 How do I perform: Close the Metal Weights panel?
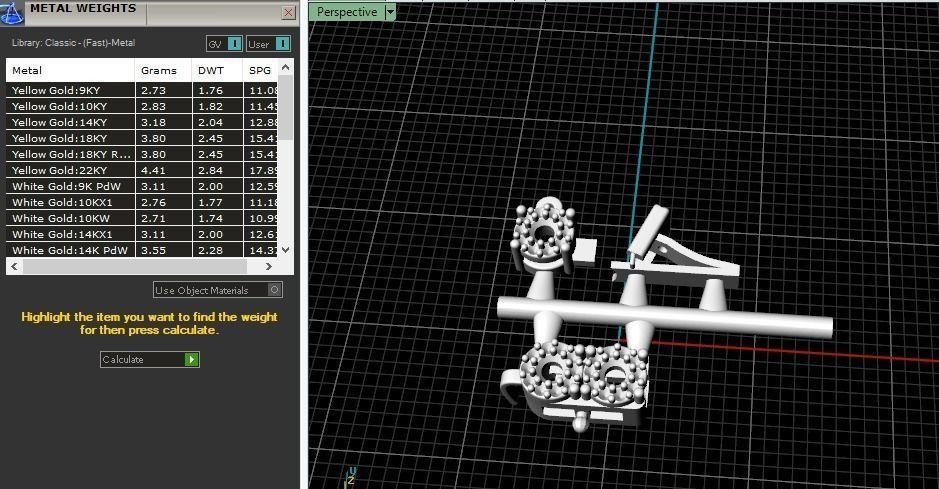[289, 13]
